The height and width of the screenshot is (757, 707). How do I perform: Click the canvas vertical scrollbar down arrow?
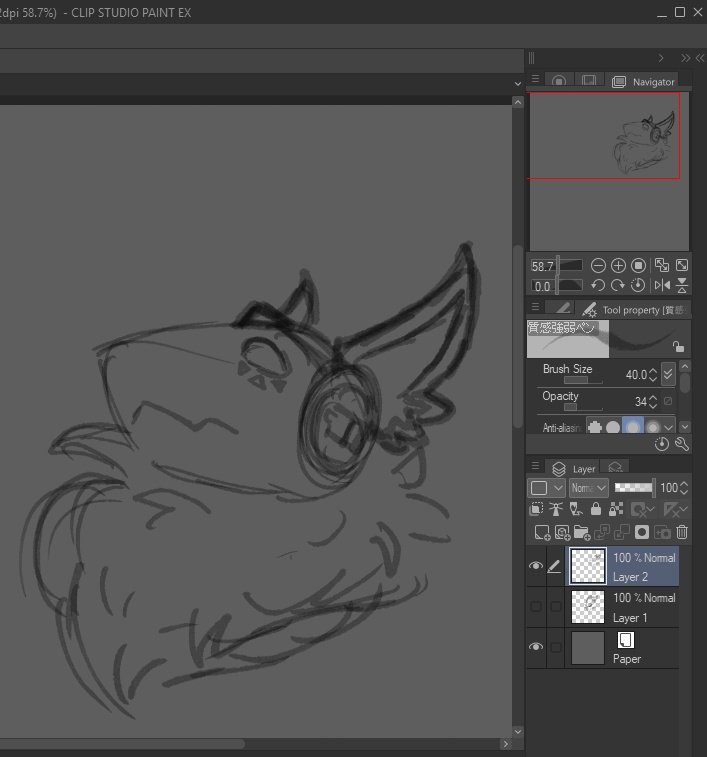coord(518,731)
